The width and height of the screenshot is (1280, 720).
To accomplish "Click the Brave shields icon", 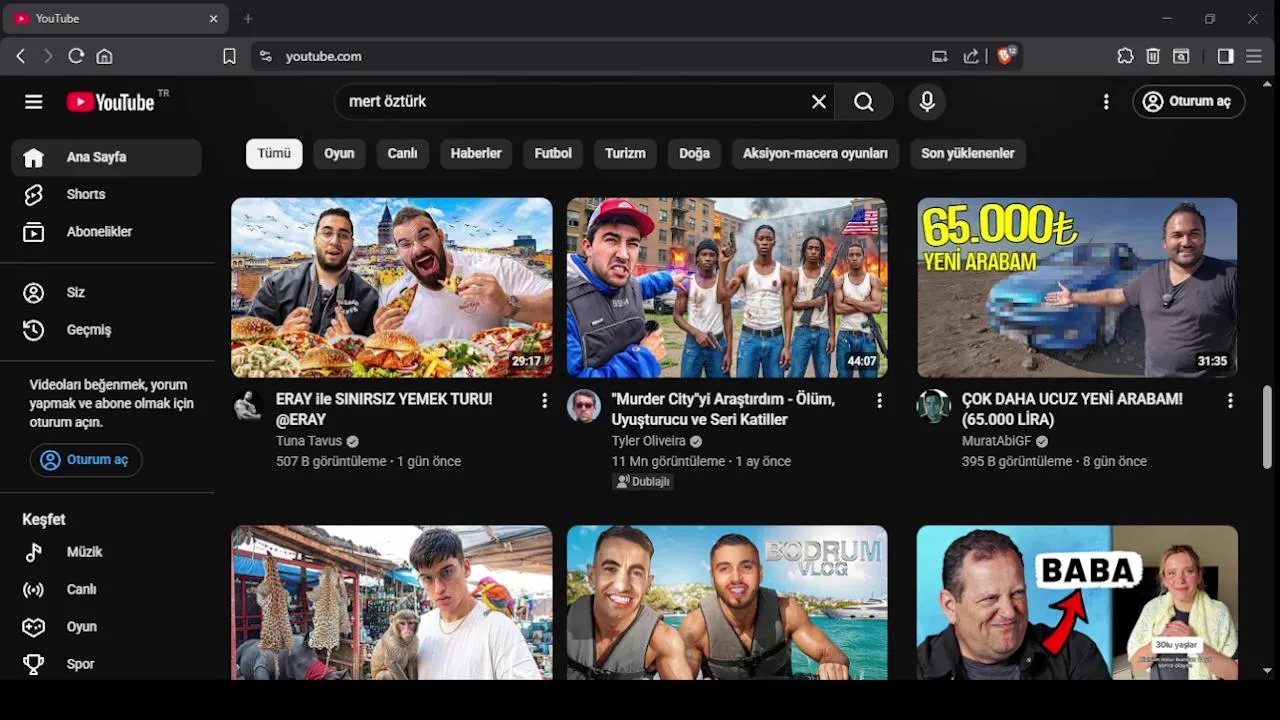I will pos(1006,56).
